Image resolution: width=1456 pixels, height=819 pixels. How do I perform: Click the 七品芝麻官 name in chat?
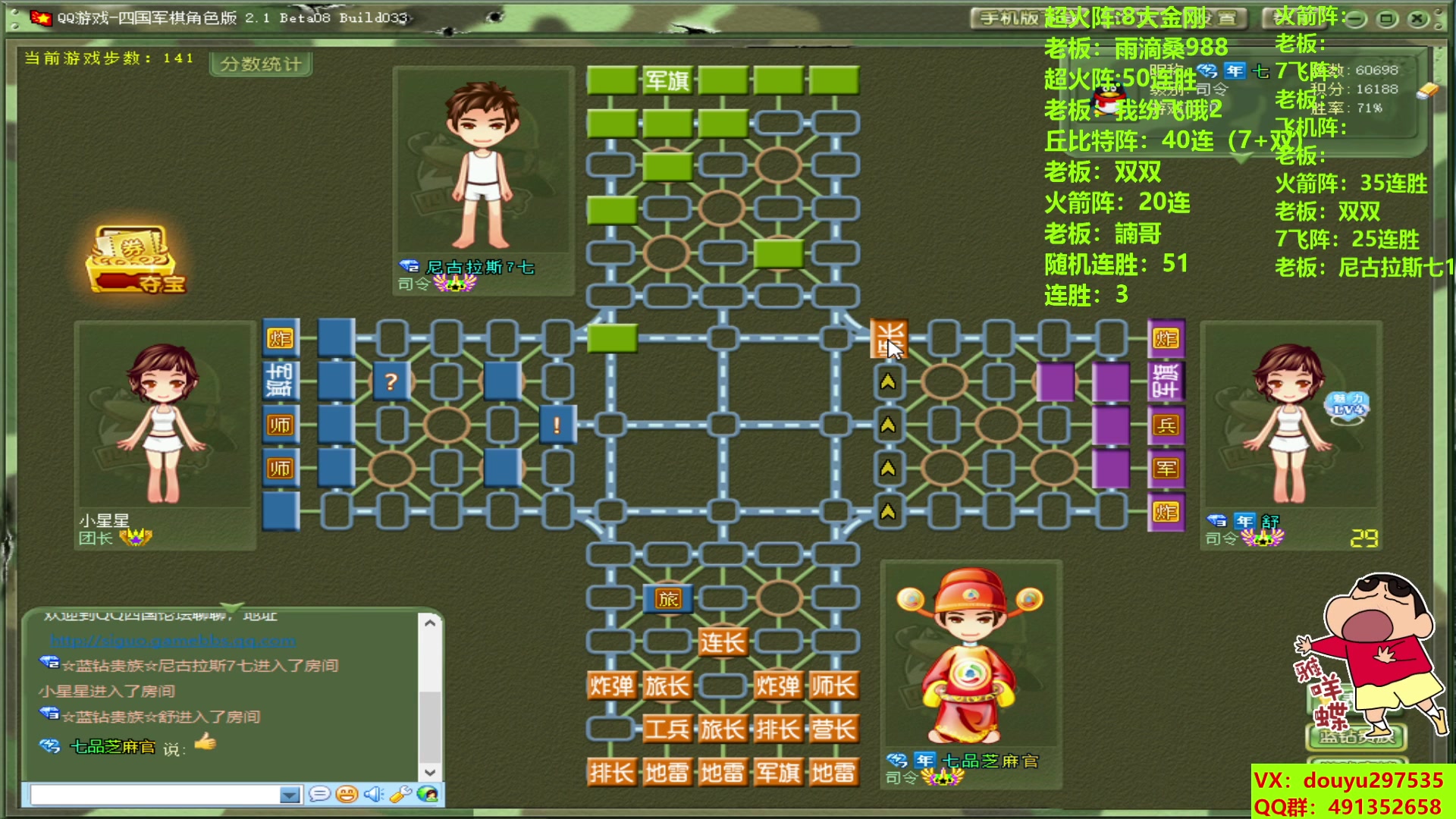(x=113, y=747)
